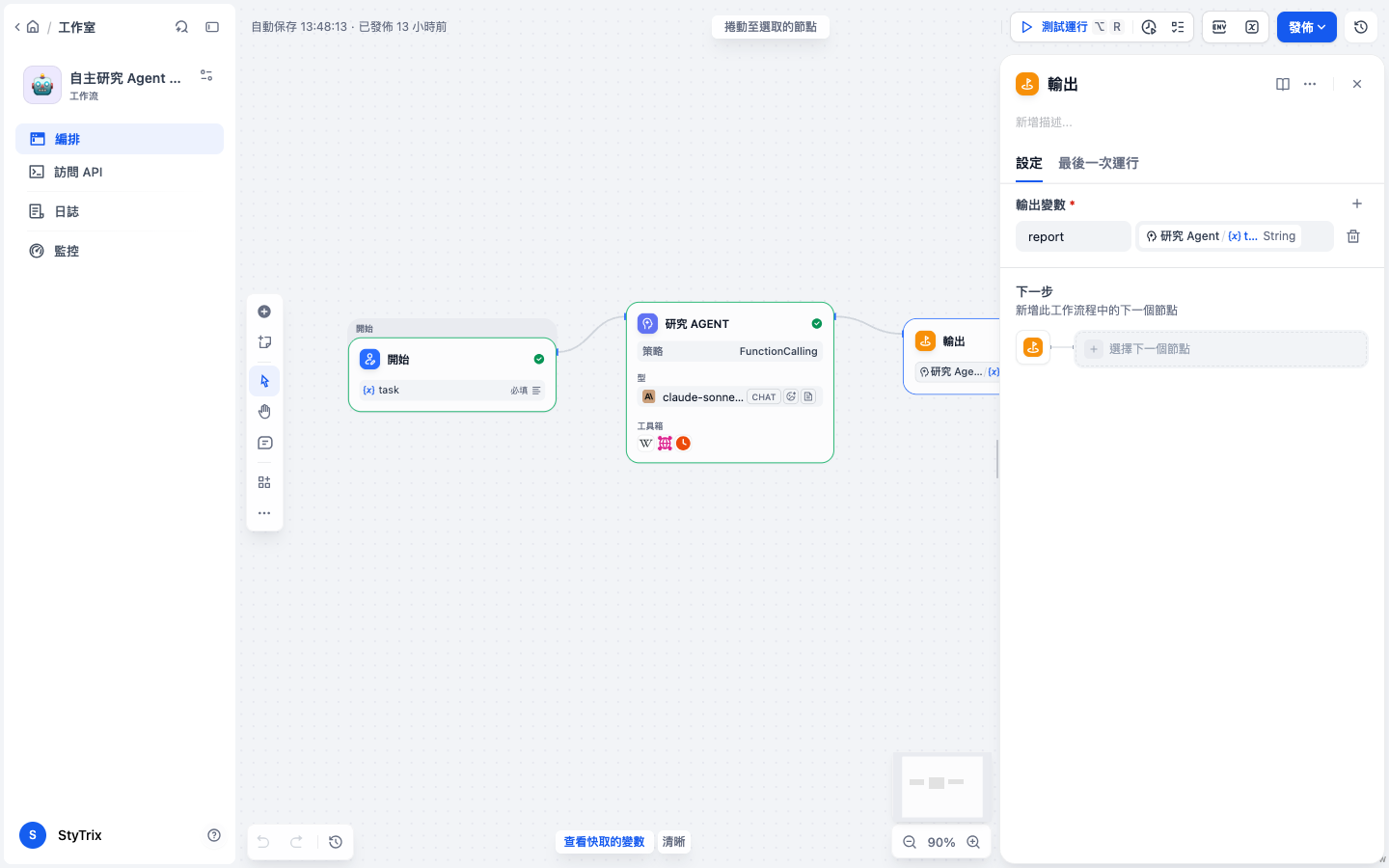Click the 測試運行 test run button
The width and height of the screenshot is (1389, 868).
click(x=1071, y=27)
